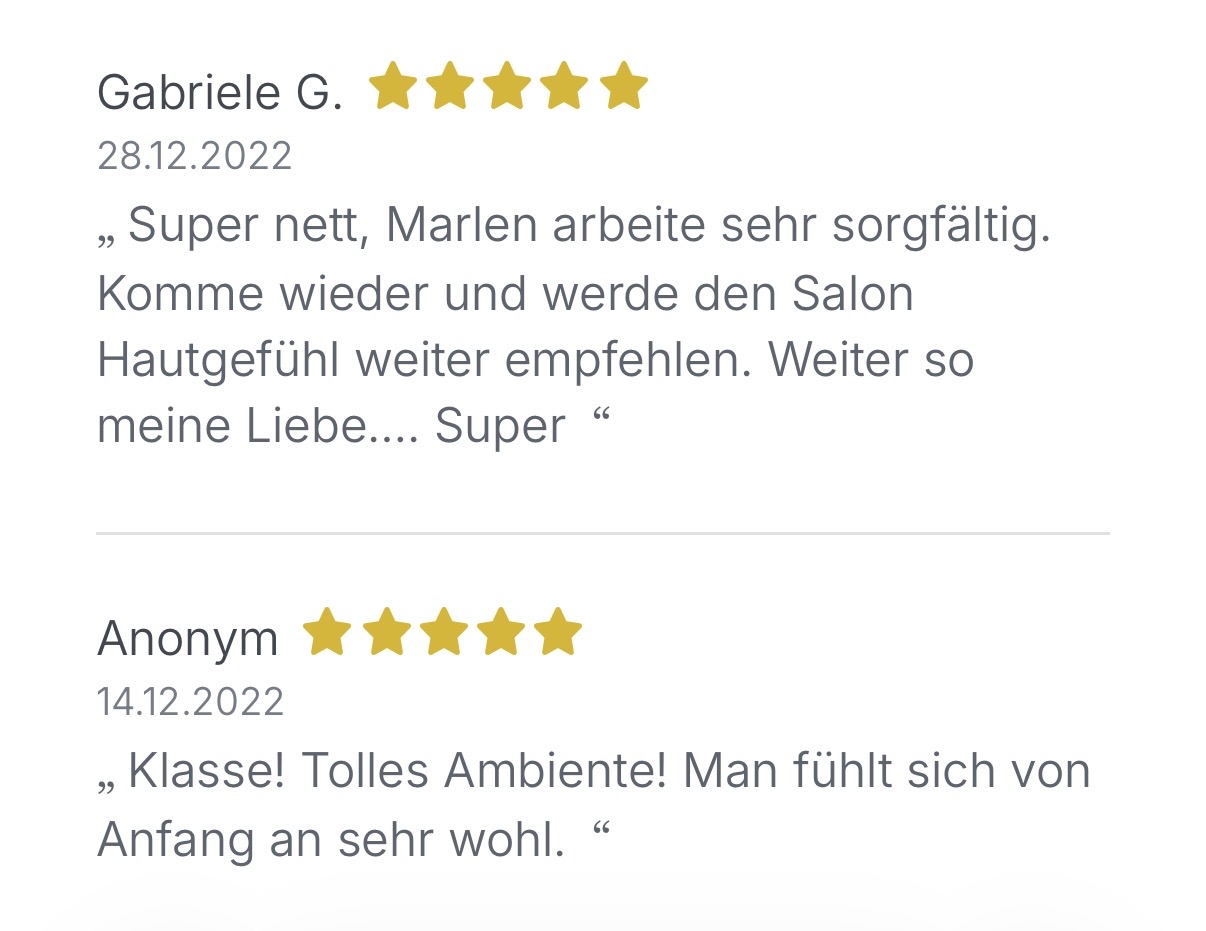Screen dimensions: 1206x931
Task: Click the closing quotation mark after "sehr wohl."
Action: point(602,827)
